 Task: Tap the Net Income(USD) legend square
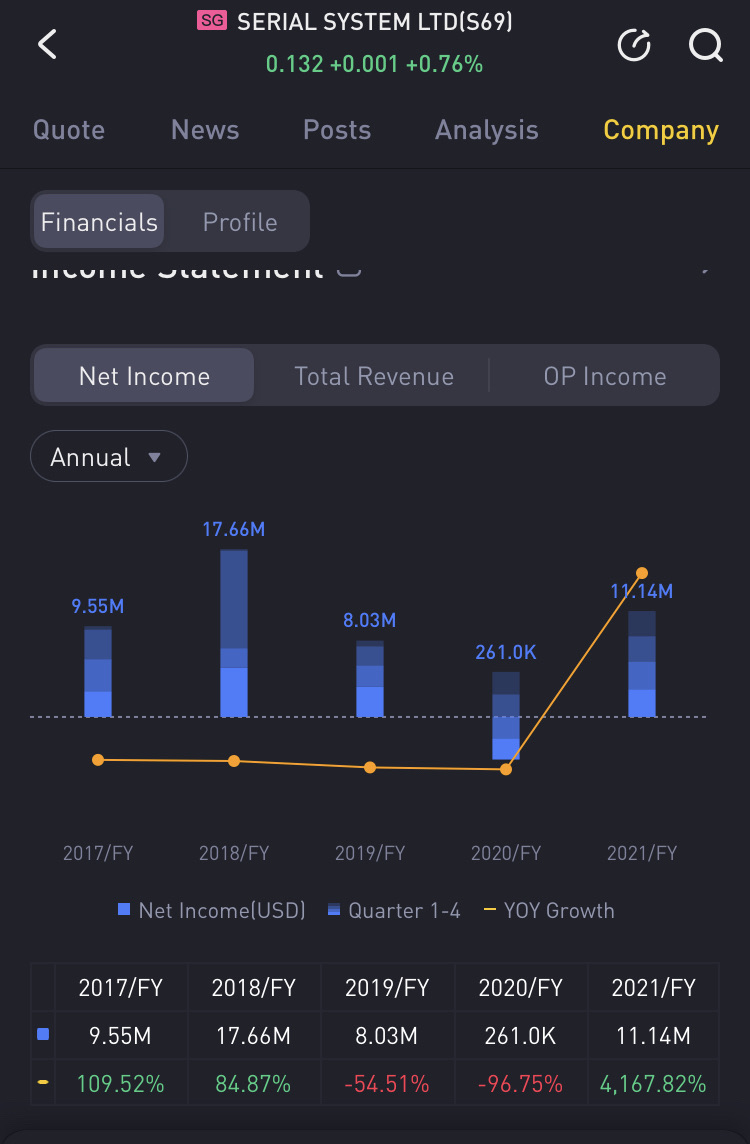pyautogui.click(x=124, y=910)
